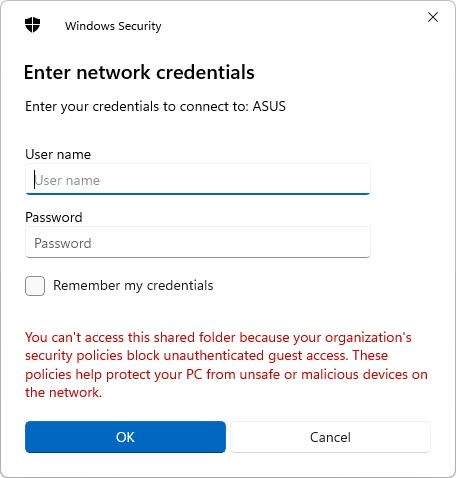The width and height of the screenshot is (456, 478).
Task: Click the 'Enter network credentials' heading
Action: click(139, 72)
